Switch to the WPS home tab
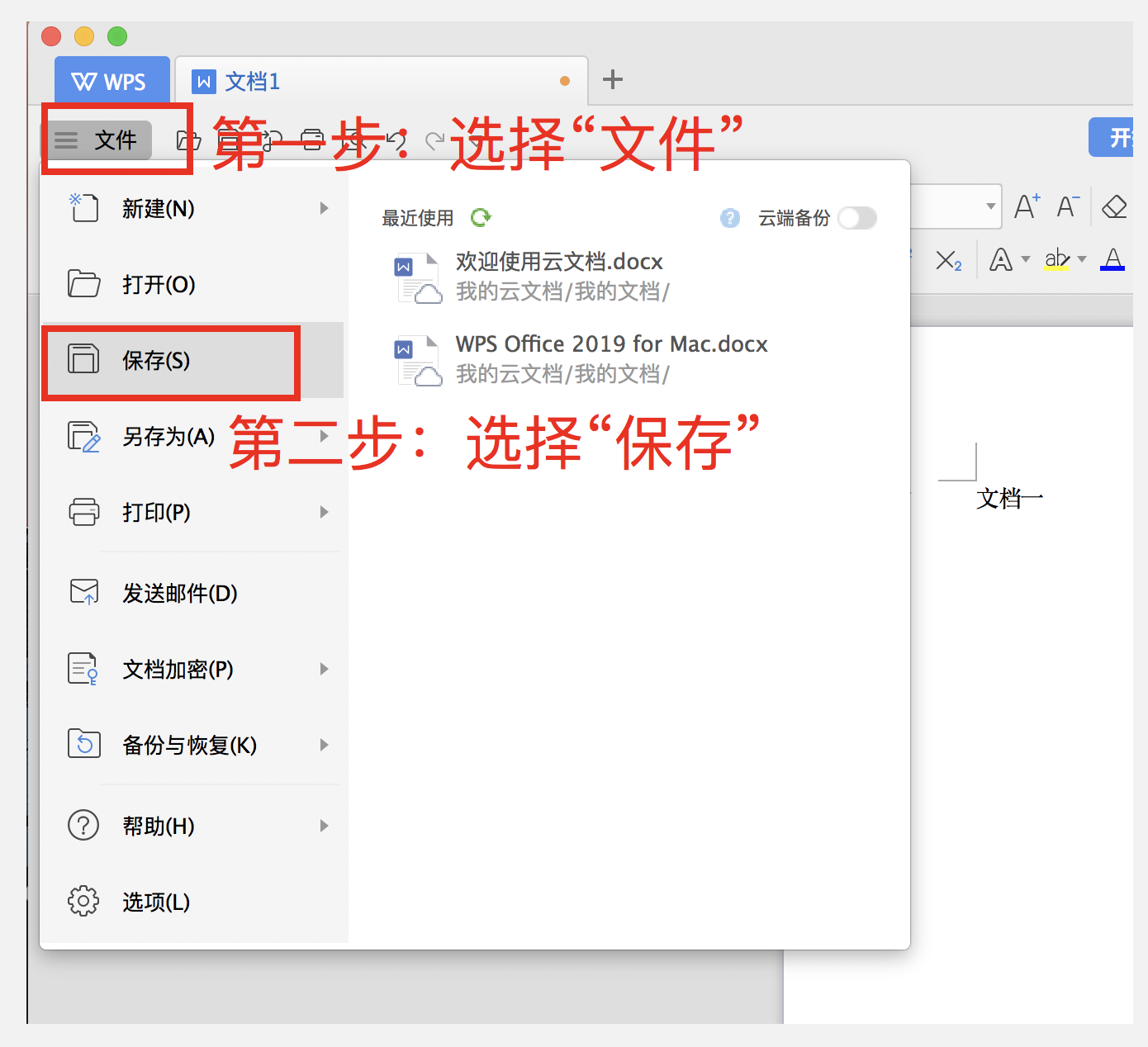 tap(111, 81)
